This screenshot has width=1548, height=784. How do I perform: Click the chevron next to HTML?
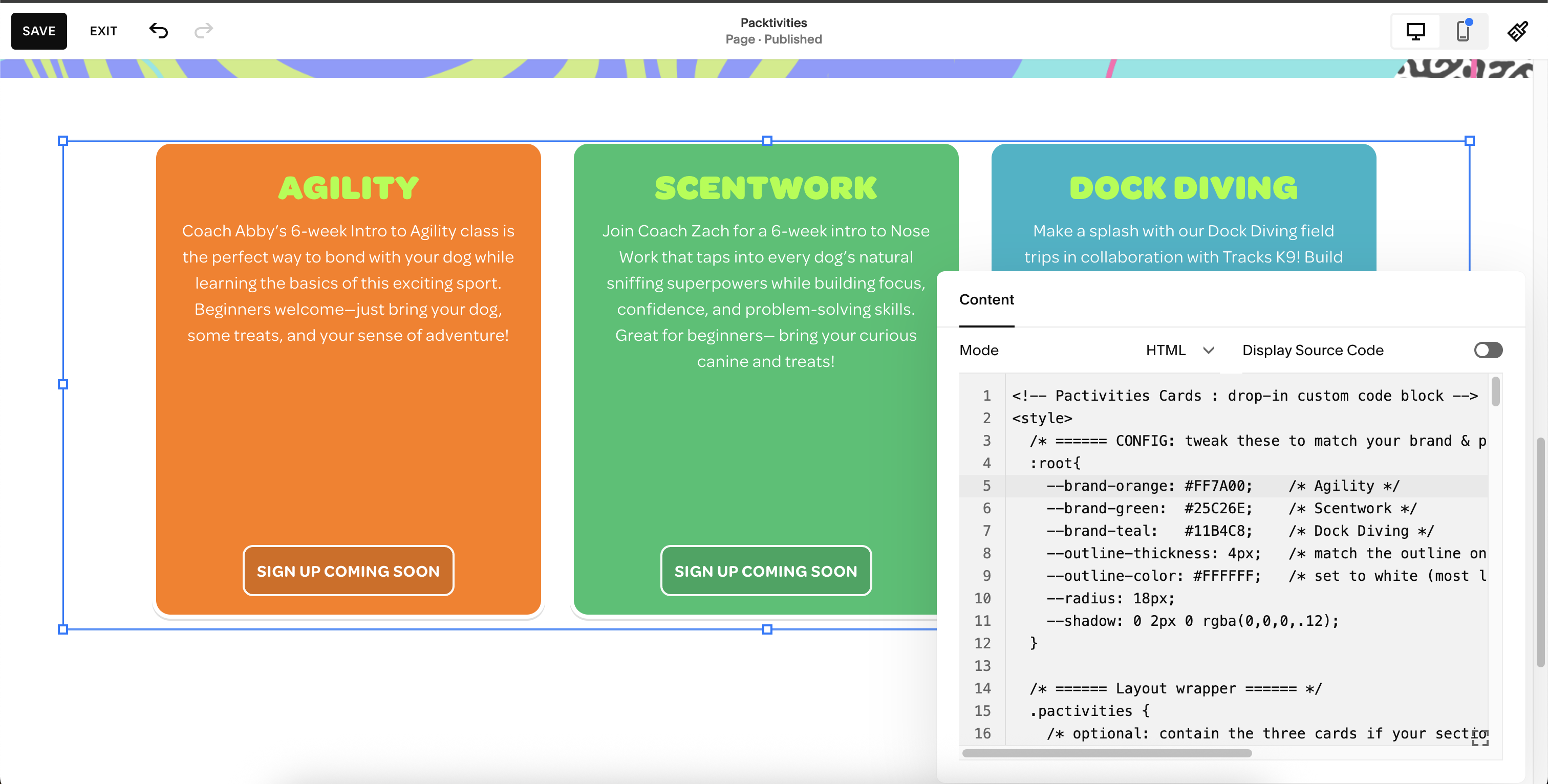(x=1209, y=350)
